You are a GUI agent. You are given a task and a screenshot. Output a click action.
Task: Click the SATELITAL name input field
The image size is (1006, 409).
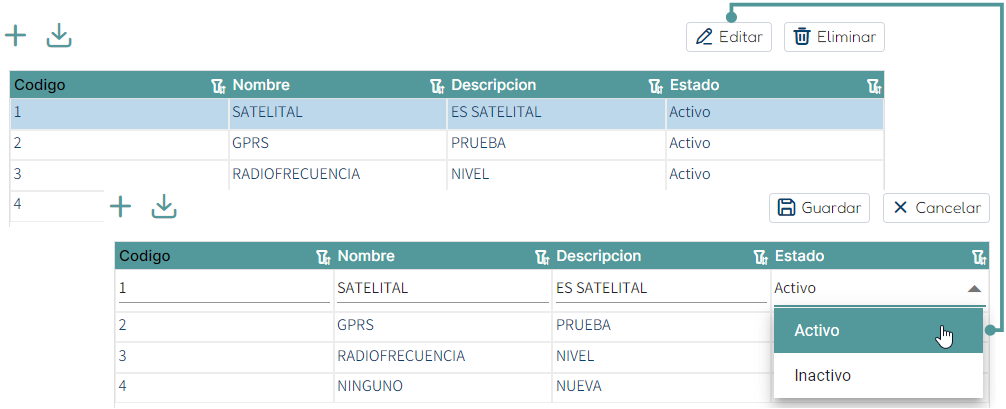(x=442, y=288)
